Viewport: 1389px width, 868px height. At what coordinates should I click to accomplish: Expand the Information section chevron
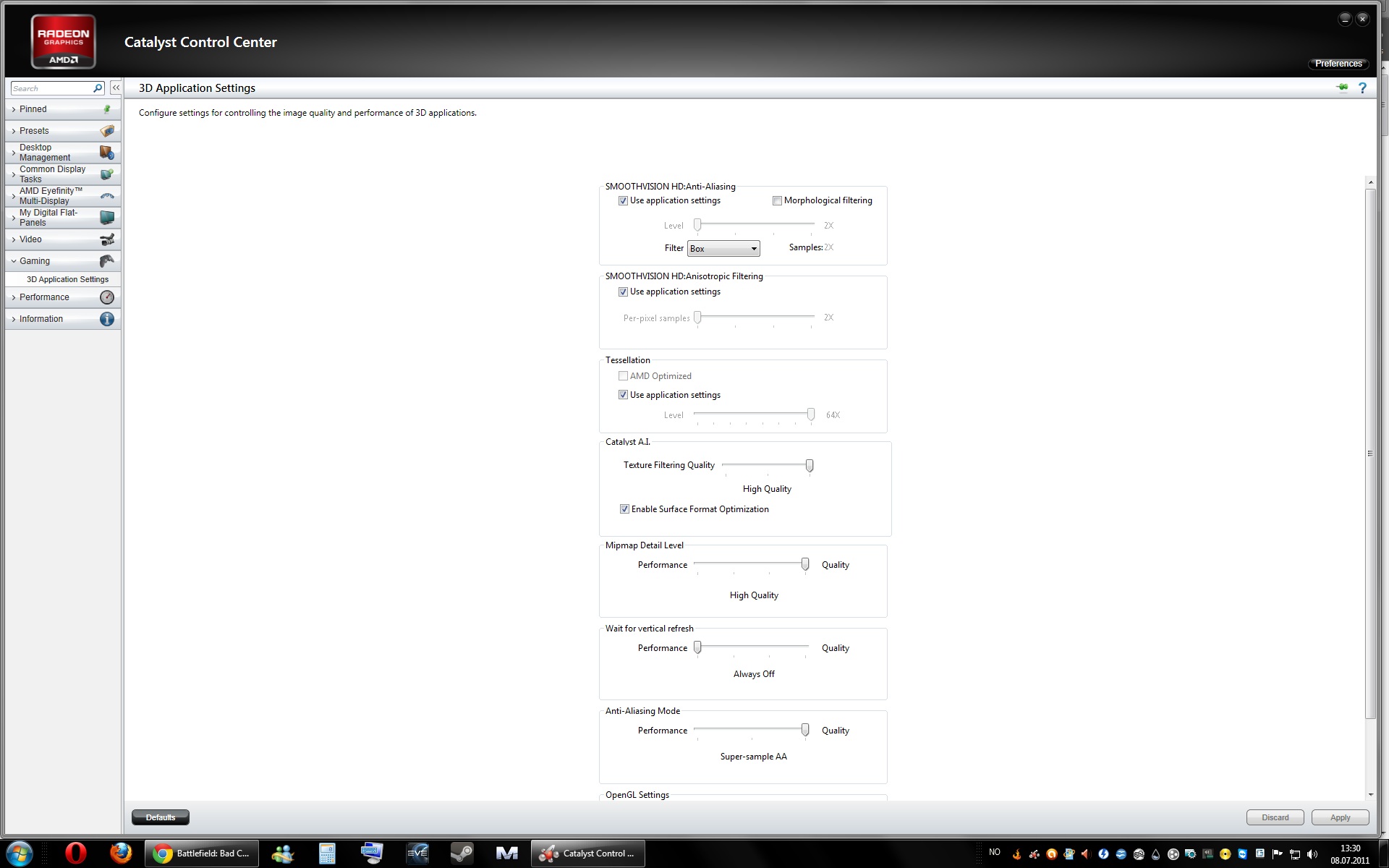[x=14, y=319]
